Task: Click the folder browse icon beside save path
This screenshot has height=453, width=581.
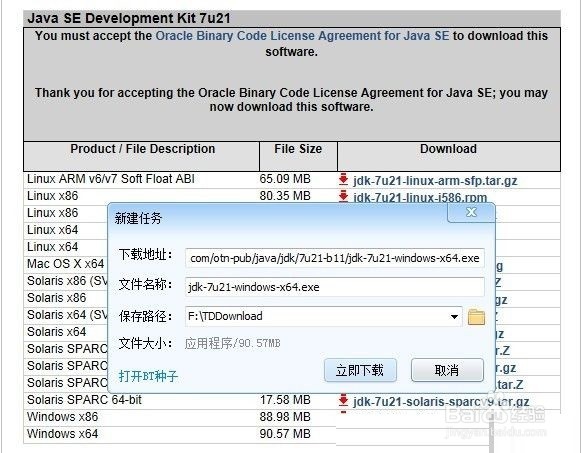Action: [476, 317]
